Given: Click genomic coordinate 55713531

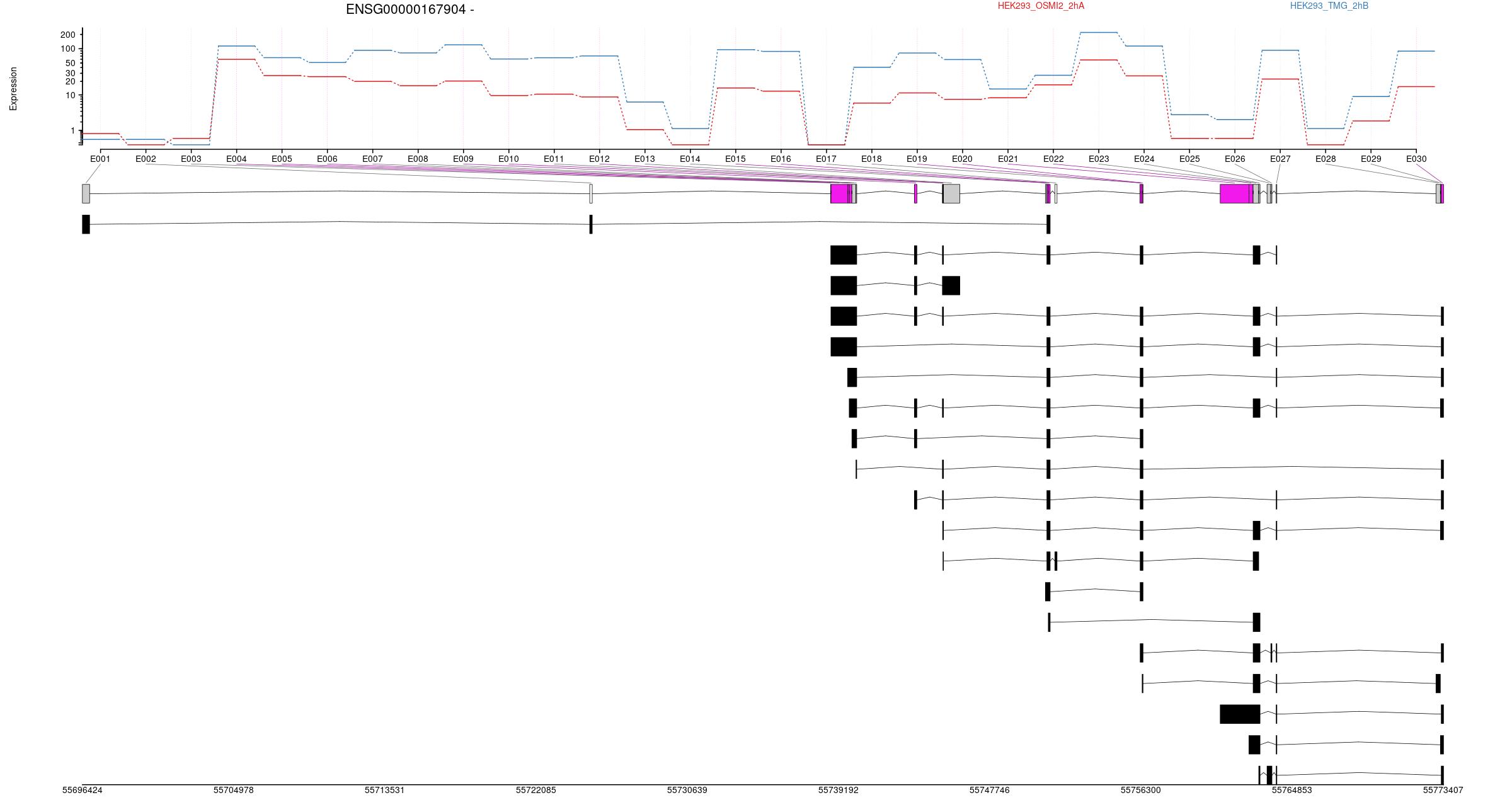Looking at the screenshot, I should click(x=384, y=790).
